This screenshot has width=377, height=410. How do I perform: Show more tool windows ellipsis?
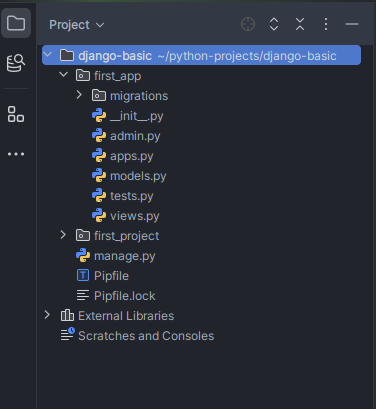16,154
